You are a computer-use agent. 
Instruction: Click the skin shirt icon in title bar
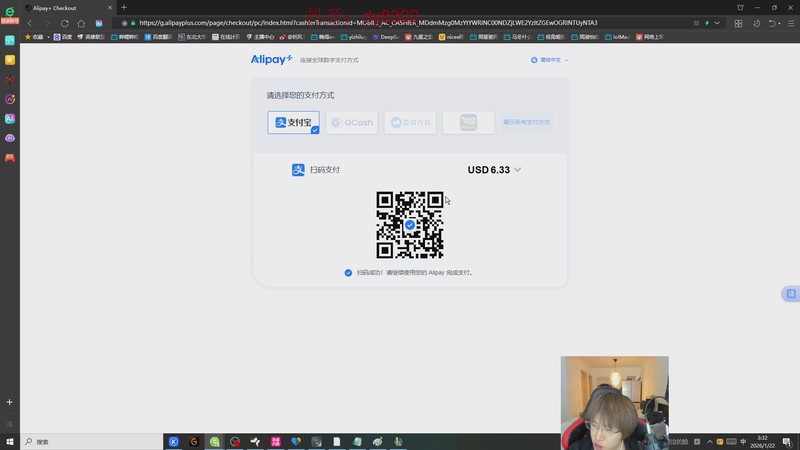click(x=740, y=8)
